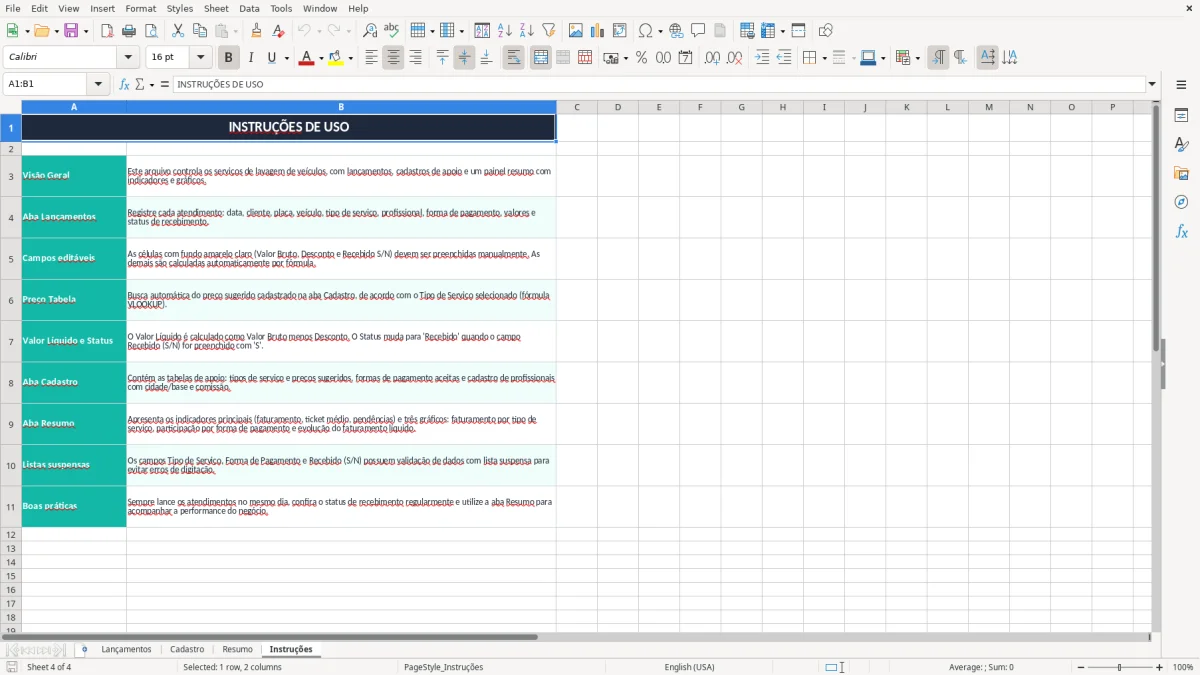Align the cell text right
This screenshot has width=1200, height=675.
point(415,58)
